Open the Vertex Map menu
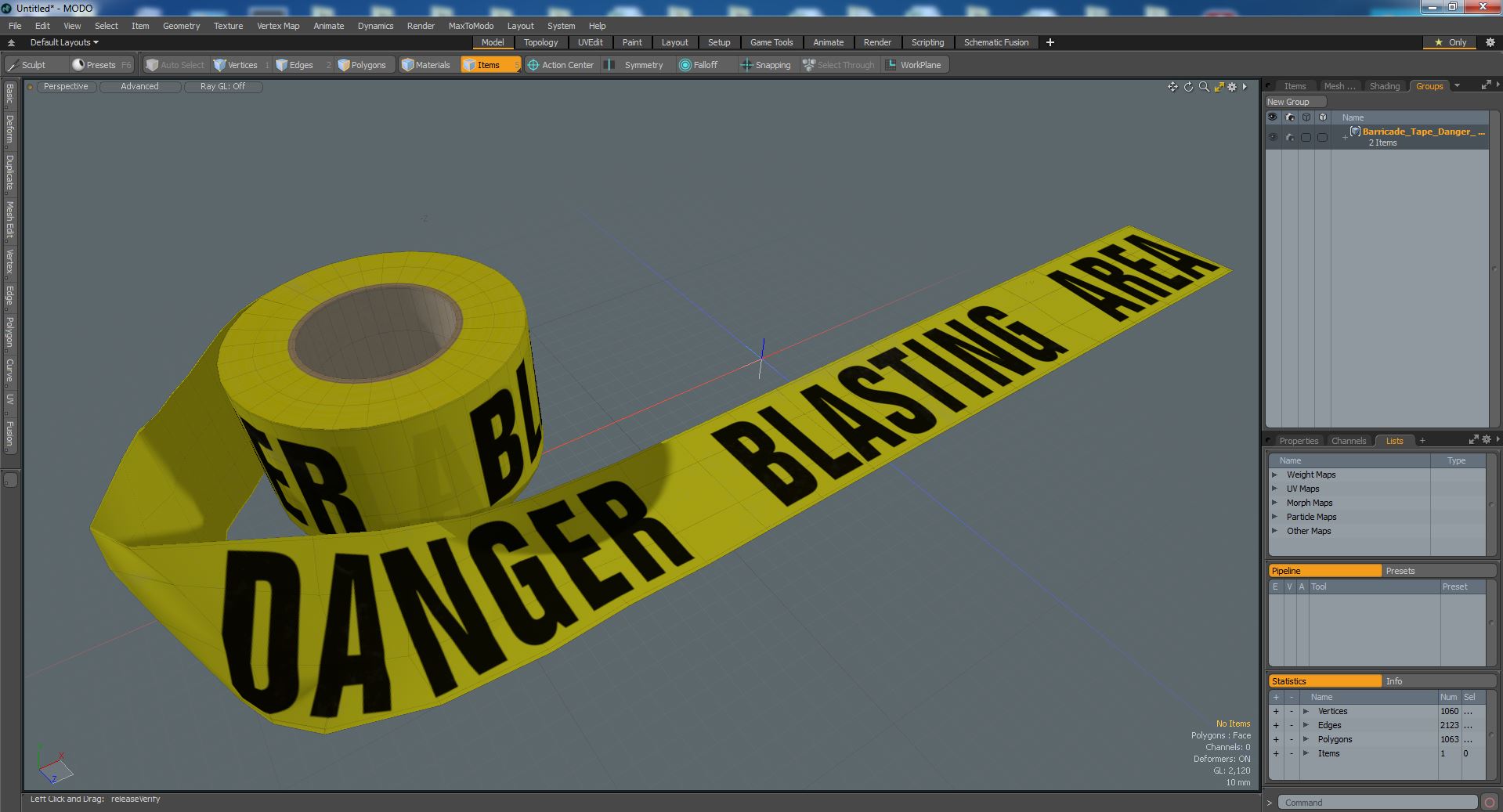1503x812 pixels. click(278, 26)
